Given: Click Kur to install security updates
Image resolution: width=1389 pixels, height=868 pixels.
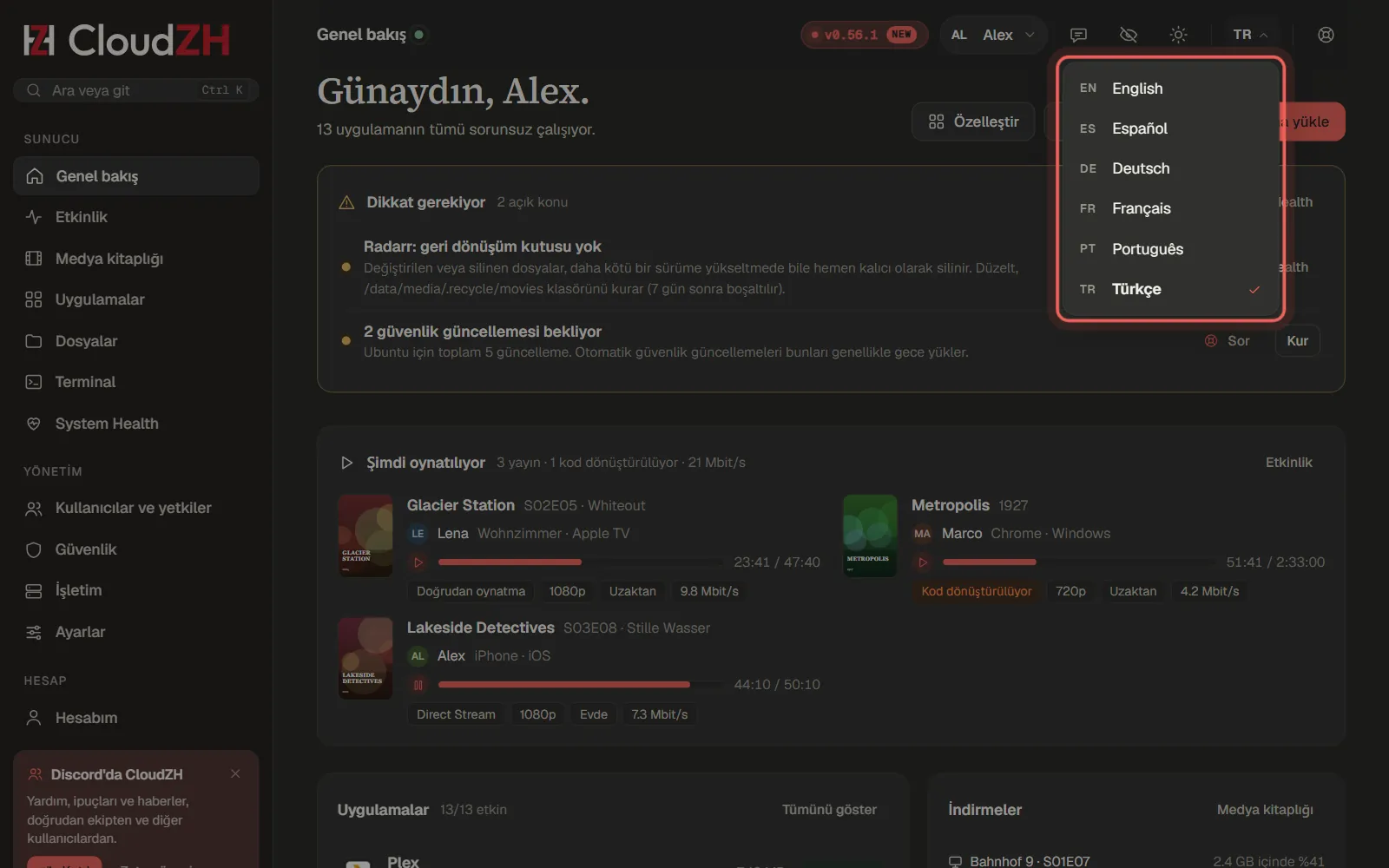Looking at the screenshot, I should [x=1297, y=341].
